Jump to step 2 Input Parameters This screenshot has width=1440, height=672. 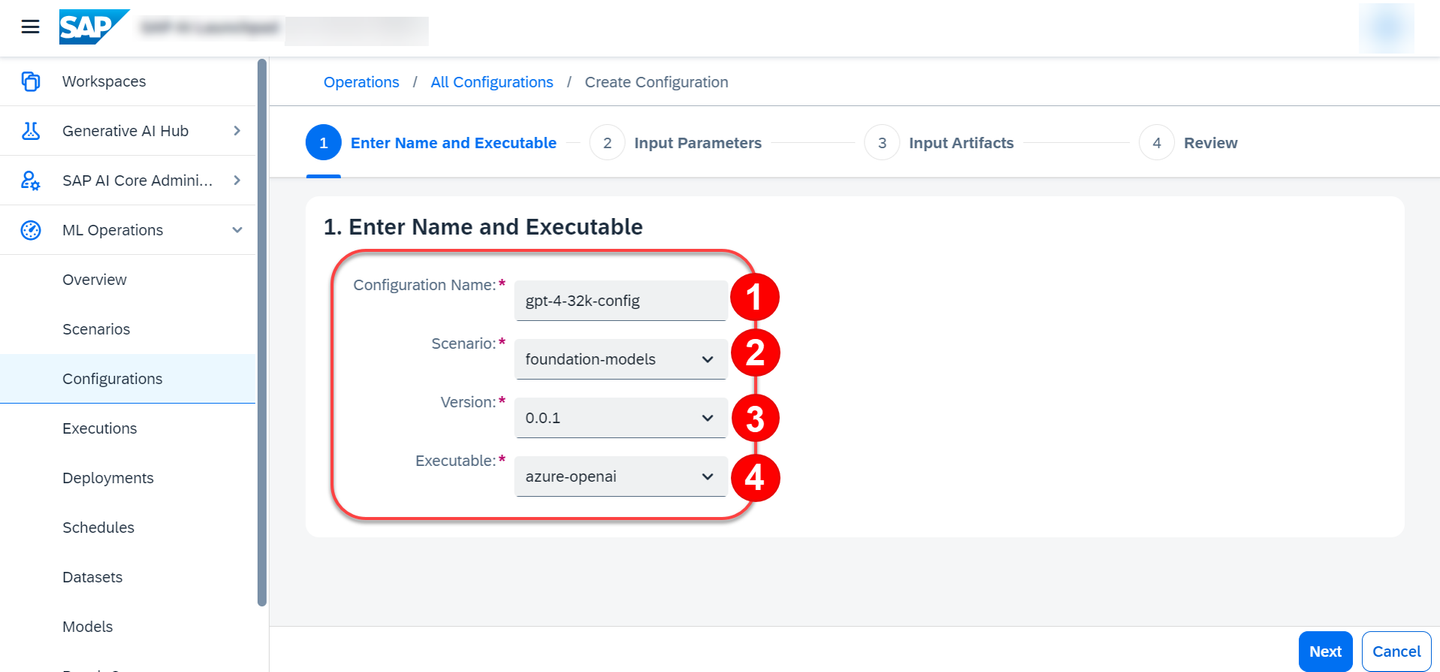coord(676,143)
